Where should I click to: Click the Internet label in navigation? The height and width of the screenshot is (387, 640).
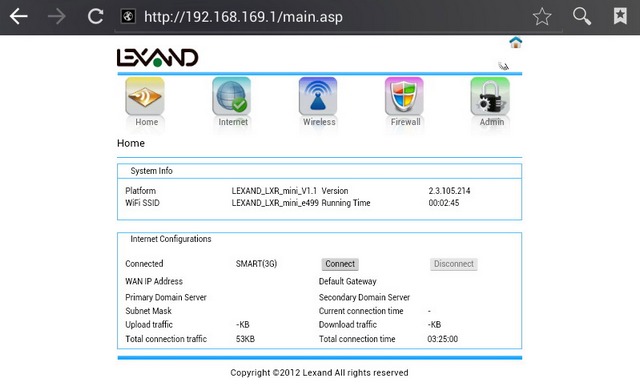tap(233, 122)
